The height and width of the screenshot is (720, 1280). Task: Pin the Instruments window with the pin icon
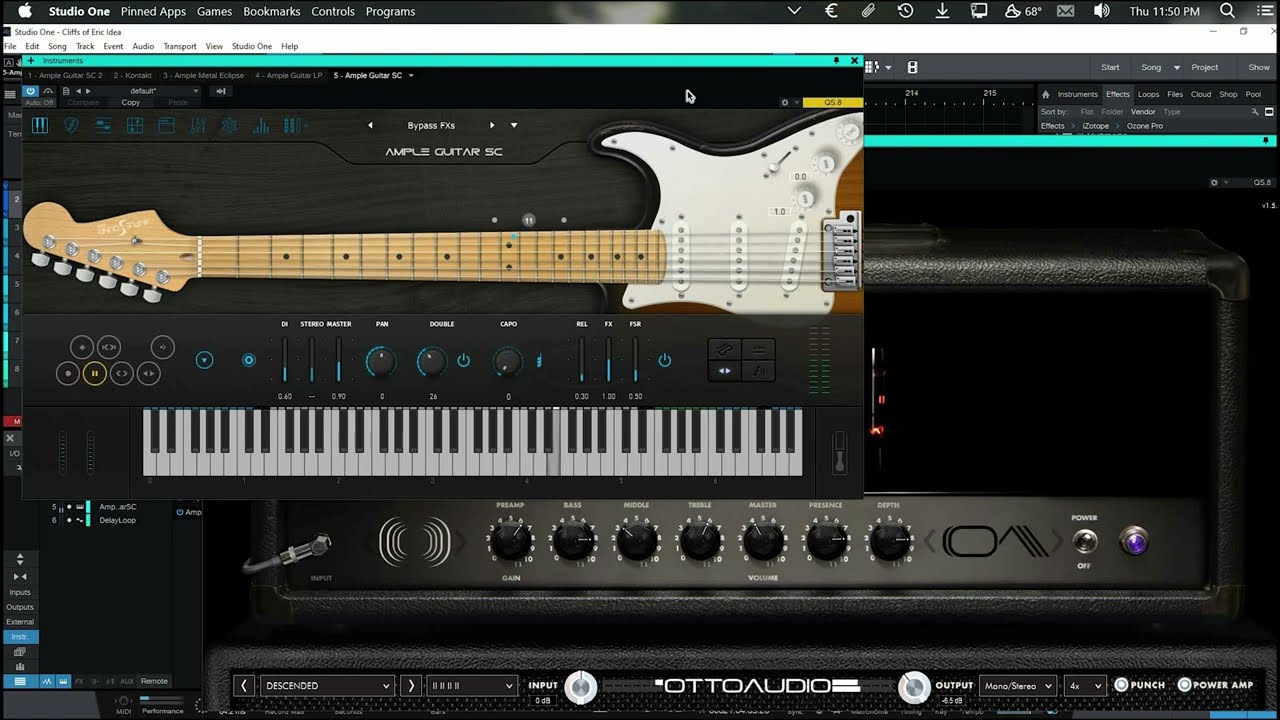[x=836, y=61]
